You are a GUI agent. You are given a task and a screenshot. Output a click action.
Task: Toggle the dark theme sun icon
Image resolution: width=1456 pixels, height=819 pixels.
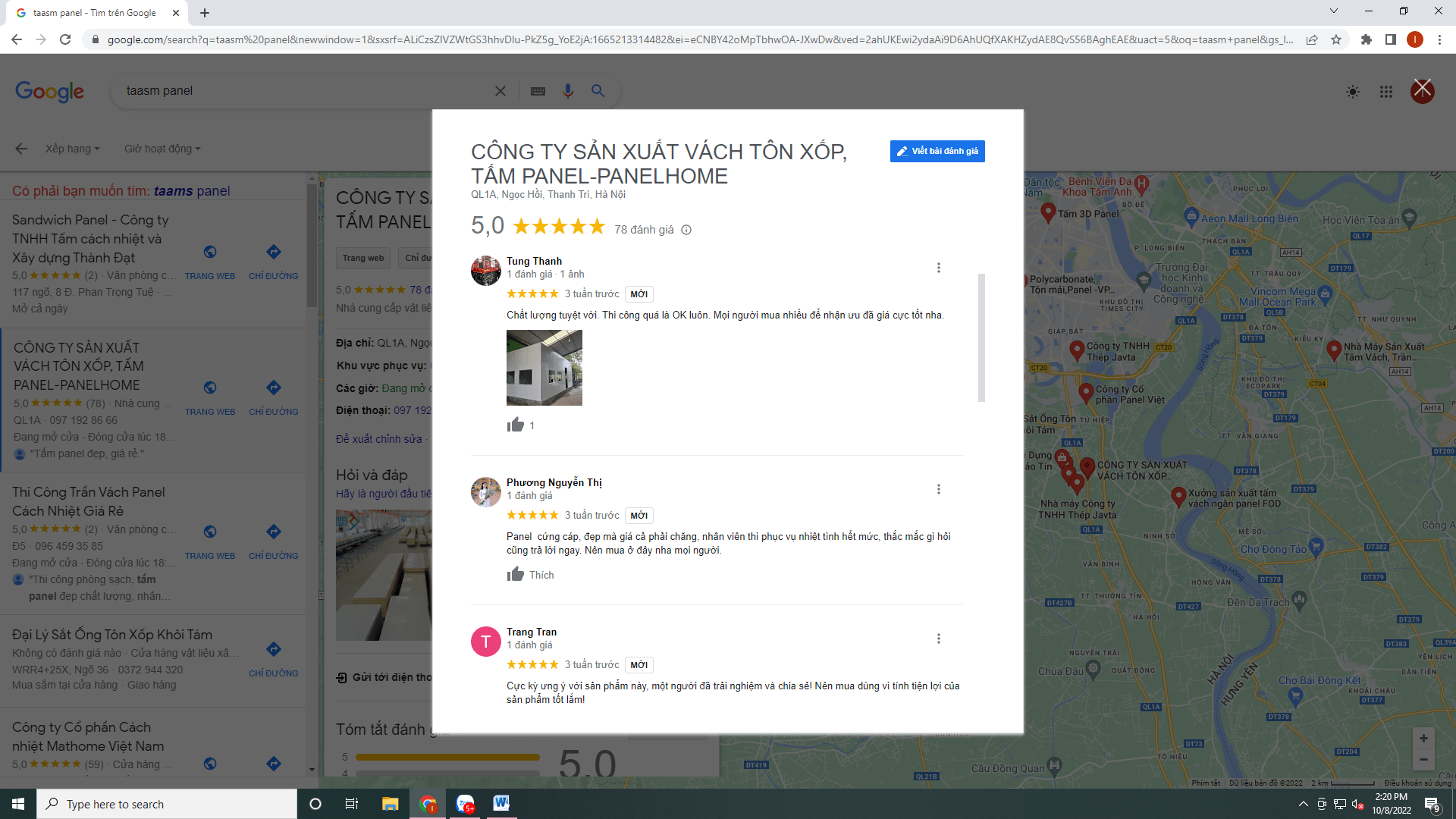pyautogui.click(x=1352, y=92)
